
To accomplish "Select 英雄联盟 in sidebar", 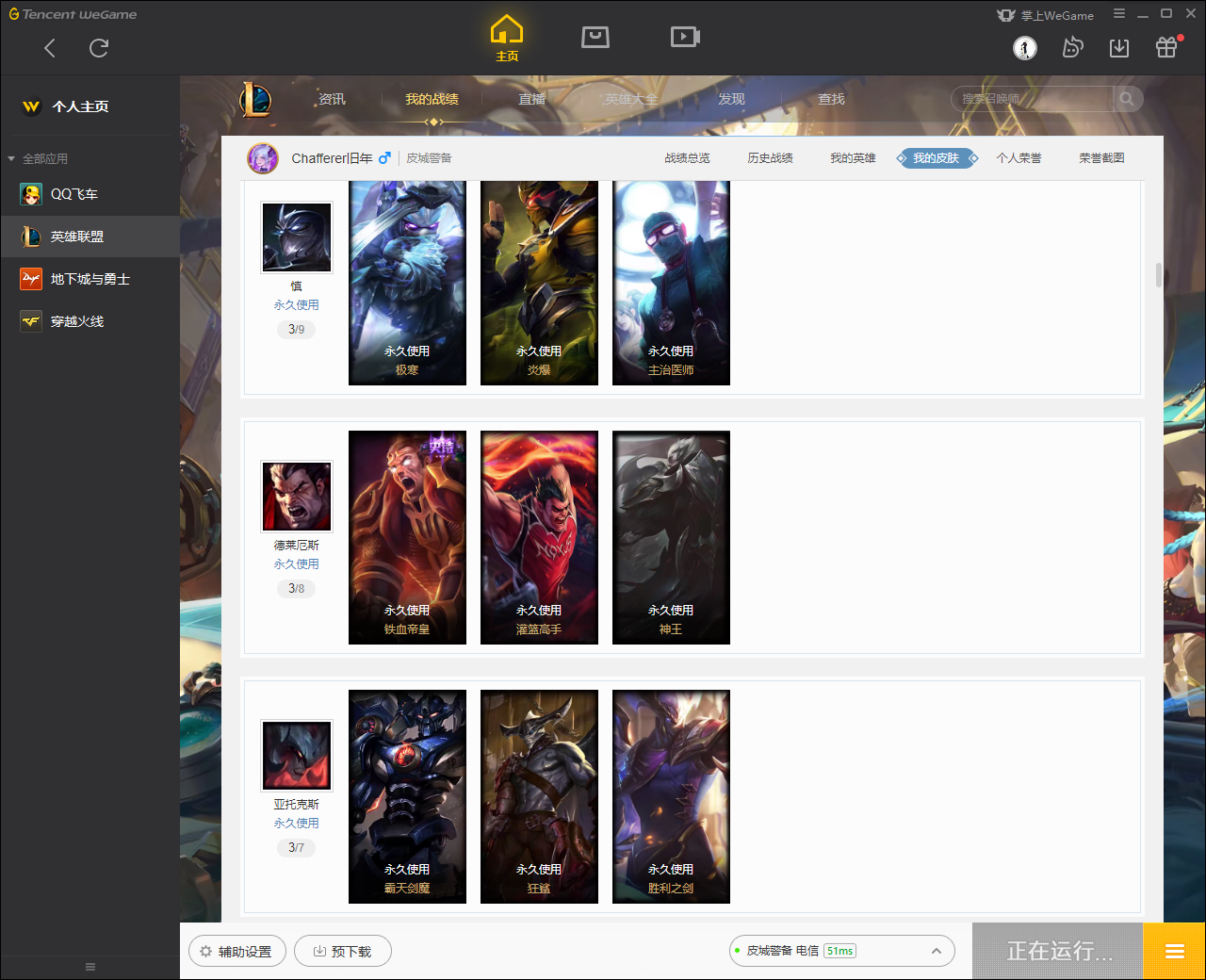I will coord(90,237).
